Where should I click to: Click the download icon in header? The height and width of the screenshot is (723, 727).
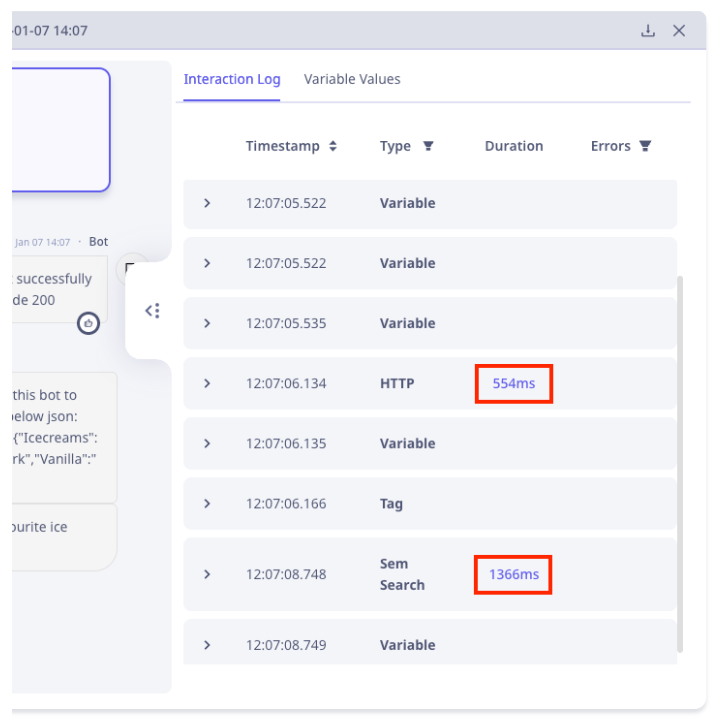[648, 31]
